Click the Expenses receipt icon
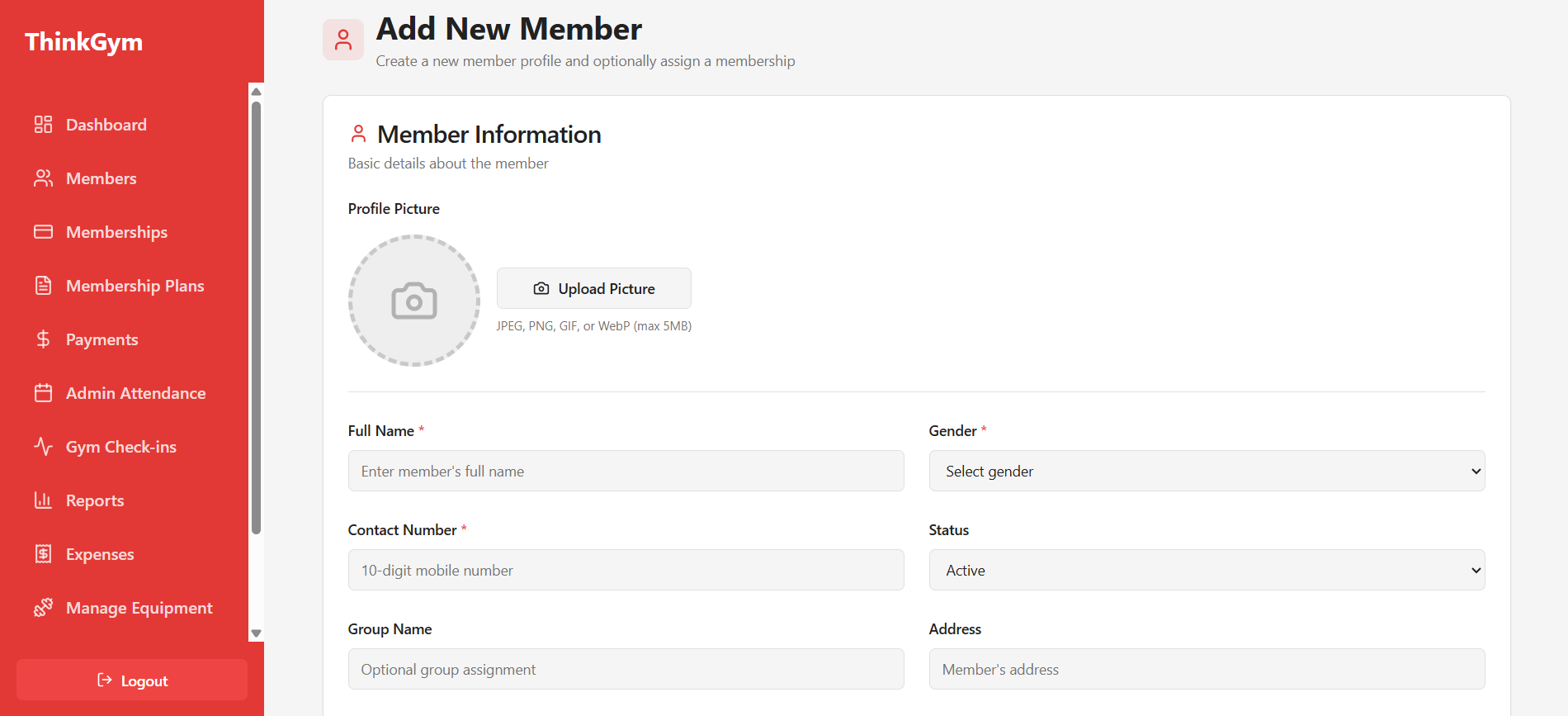 [43, 554]
